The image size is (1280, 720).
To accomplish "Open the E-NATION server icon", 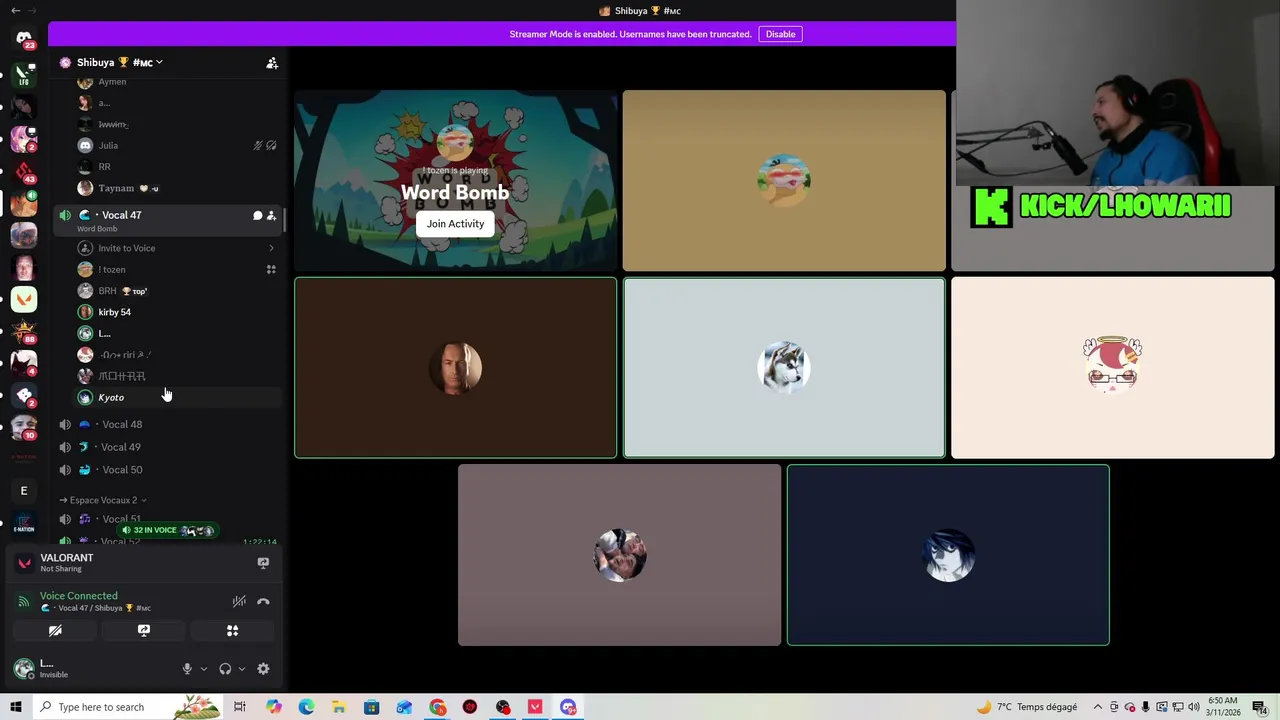I will 24,522.
